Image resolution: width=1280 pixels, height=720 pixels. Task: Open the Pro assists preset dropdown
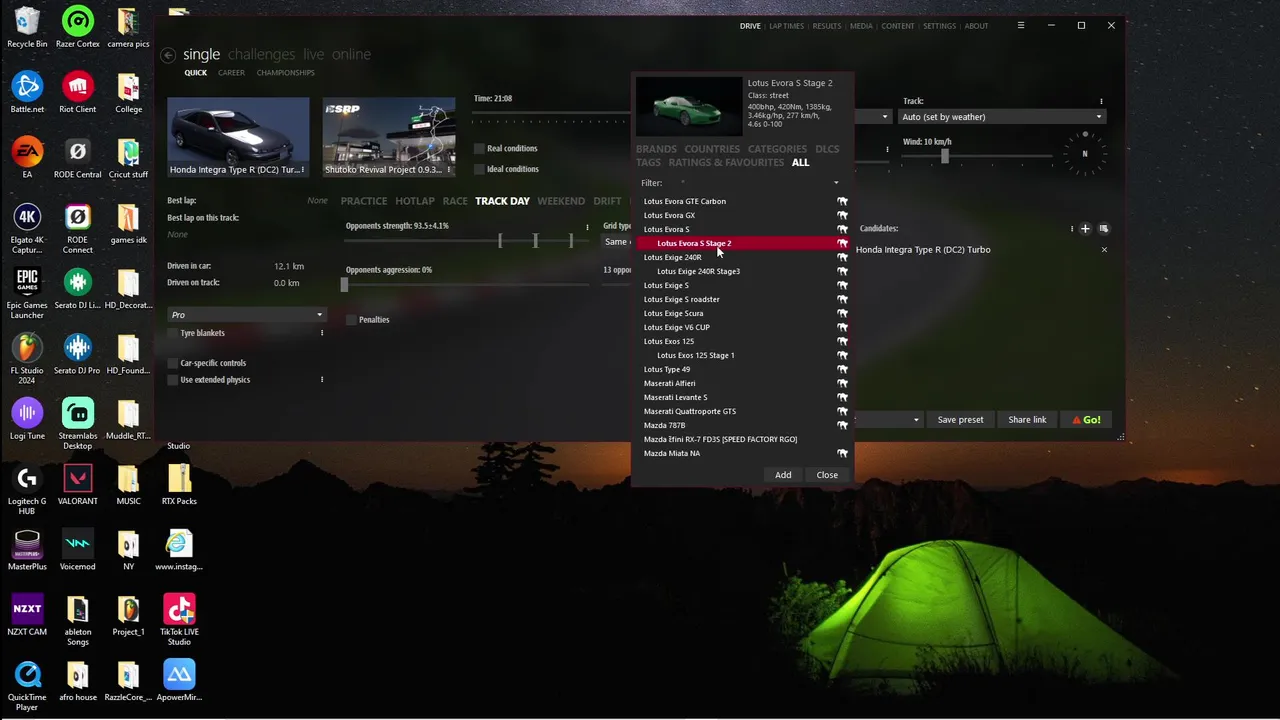pos(246,315)
